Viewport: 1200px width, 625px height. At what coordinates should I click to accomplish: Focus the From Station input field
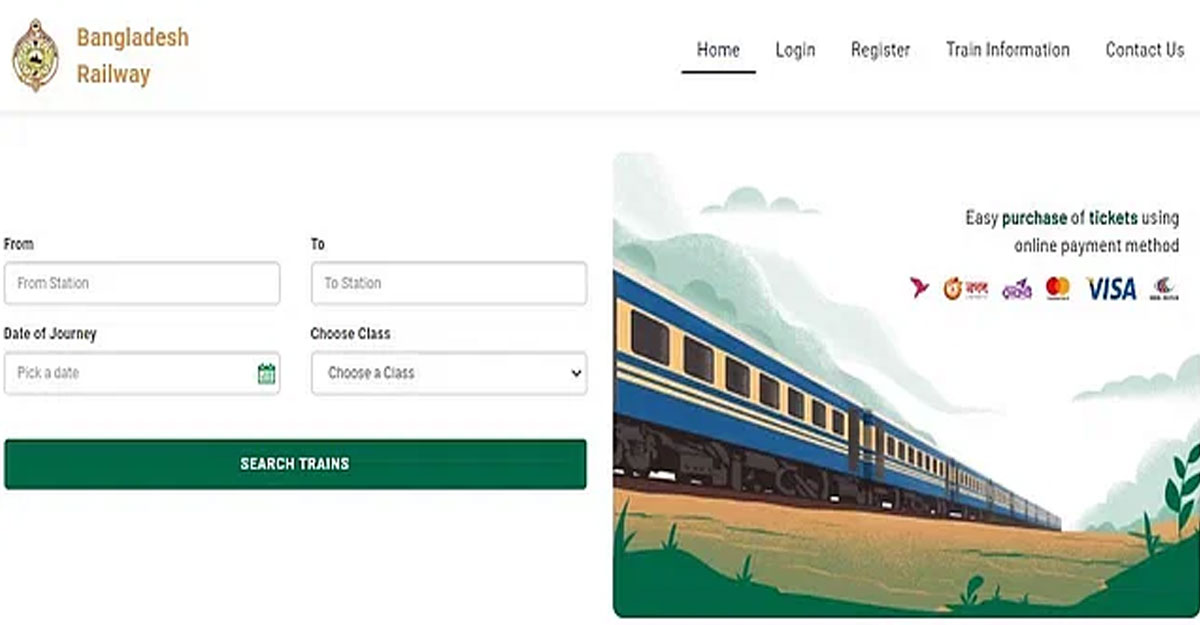142,283
